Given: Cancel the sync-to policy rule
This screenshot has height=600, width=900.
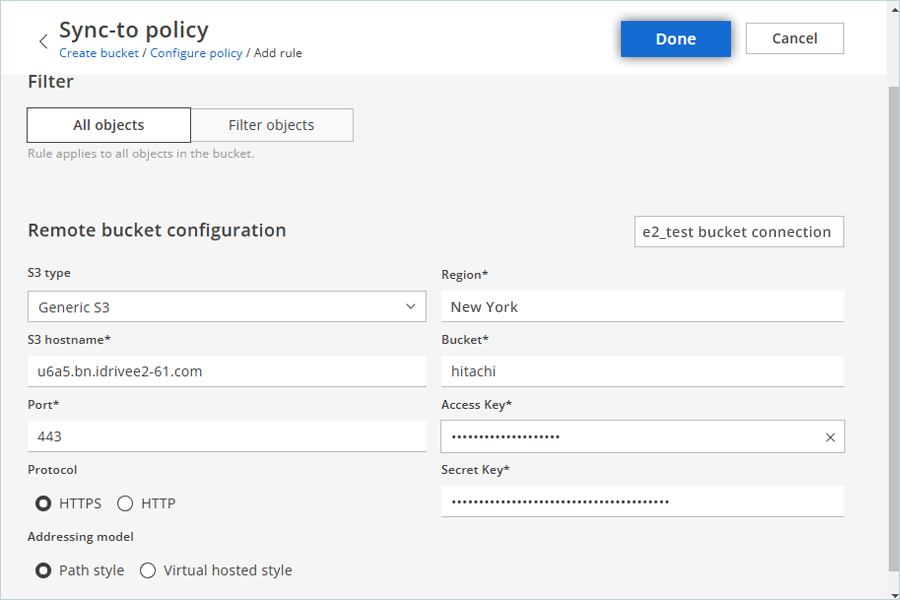Looking at the screenshot, I should (794, 38).
